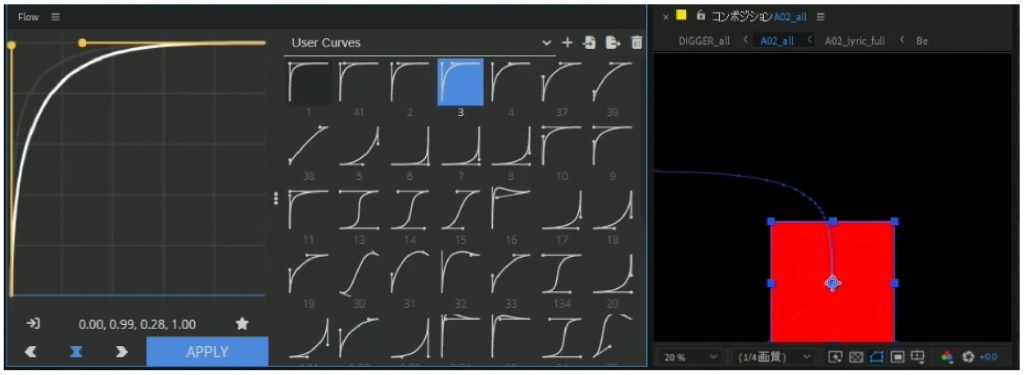Toggle the mask and shape path visibility
The image size is (1024, 375).
pyautogui.click(x=876, y=357)
